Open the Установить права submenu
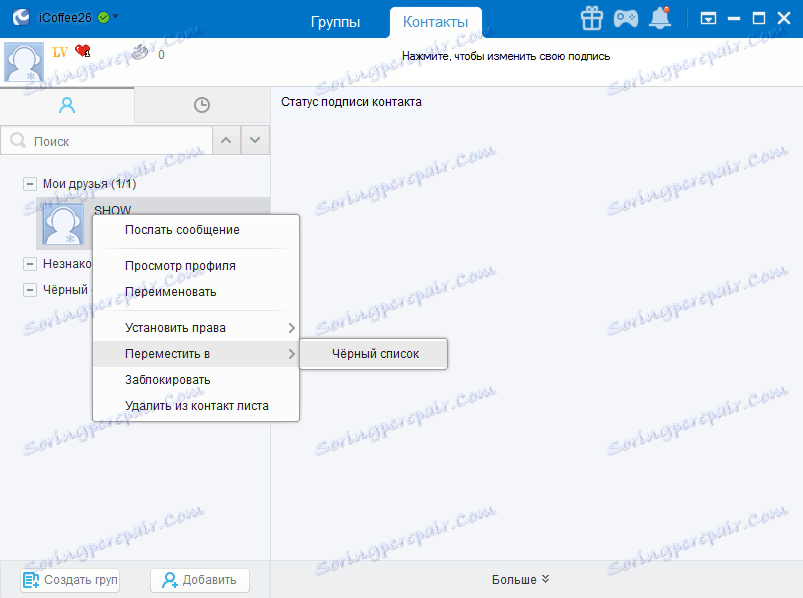803x598 pixels. click(196, 328)
